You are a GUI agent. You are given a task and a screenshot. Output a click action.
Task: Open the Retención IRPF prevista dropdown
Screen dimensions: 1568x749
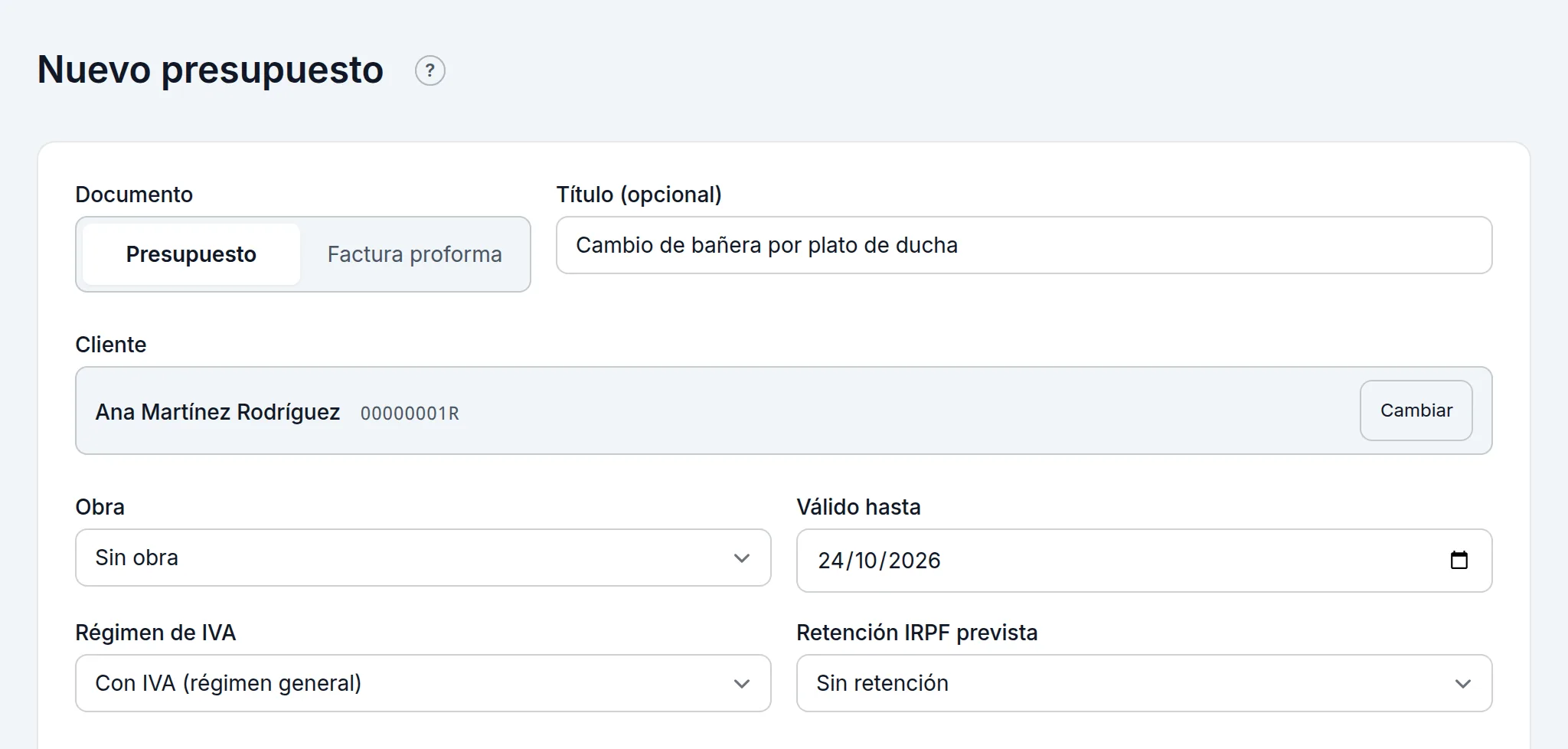pos(1145,683)
